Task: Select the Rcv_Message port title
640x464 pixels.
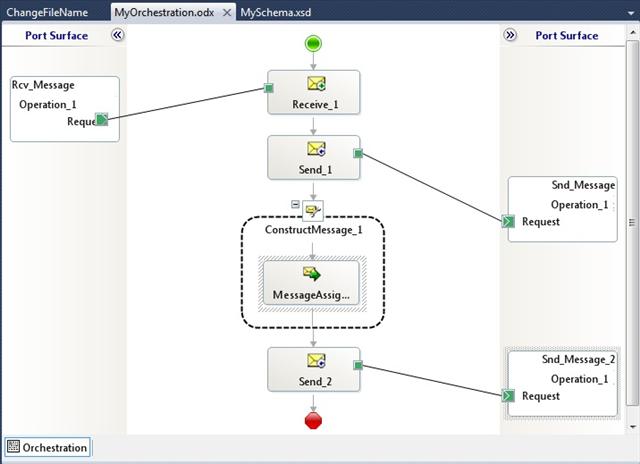Action: (43, 85)
